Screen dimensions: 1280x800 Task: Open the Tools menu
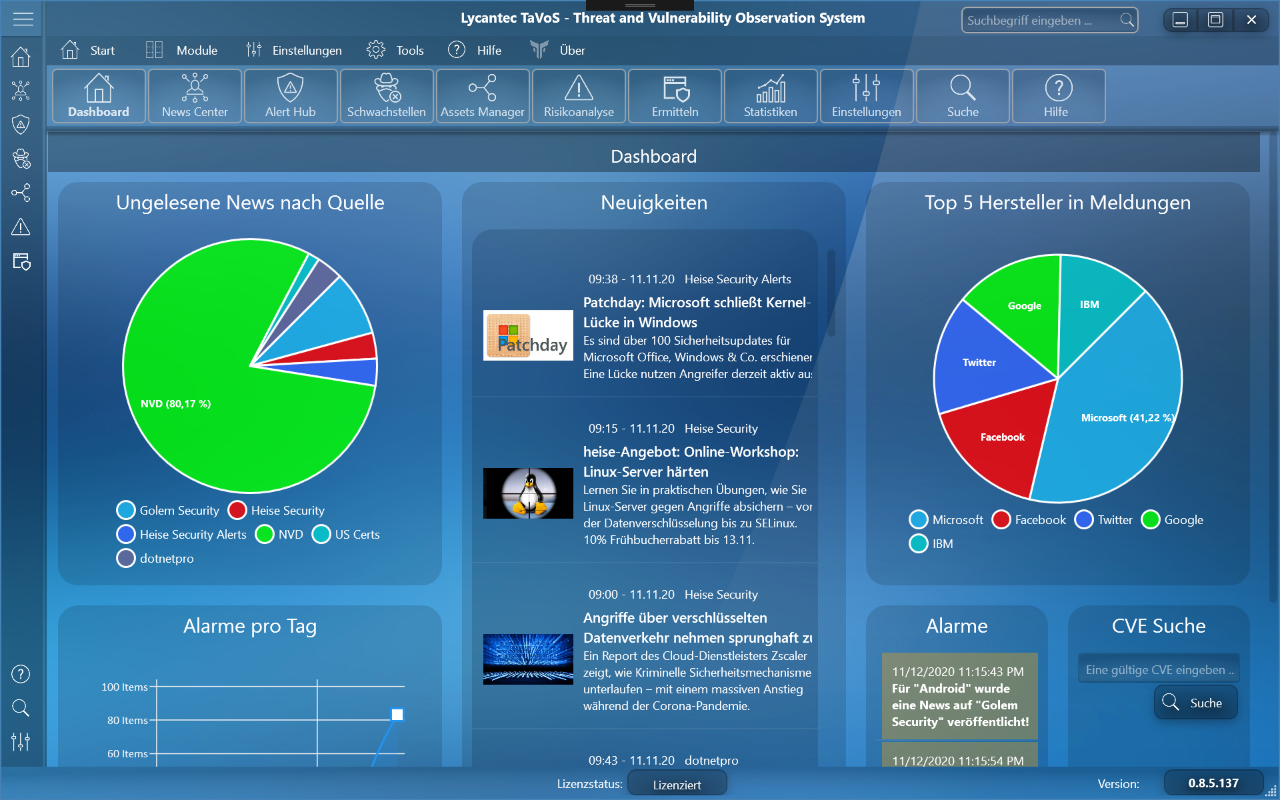click(x=395, y=50)
